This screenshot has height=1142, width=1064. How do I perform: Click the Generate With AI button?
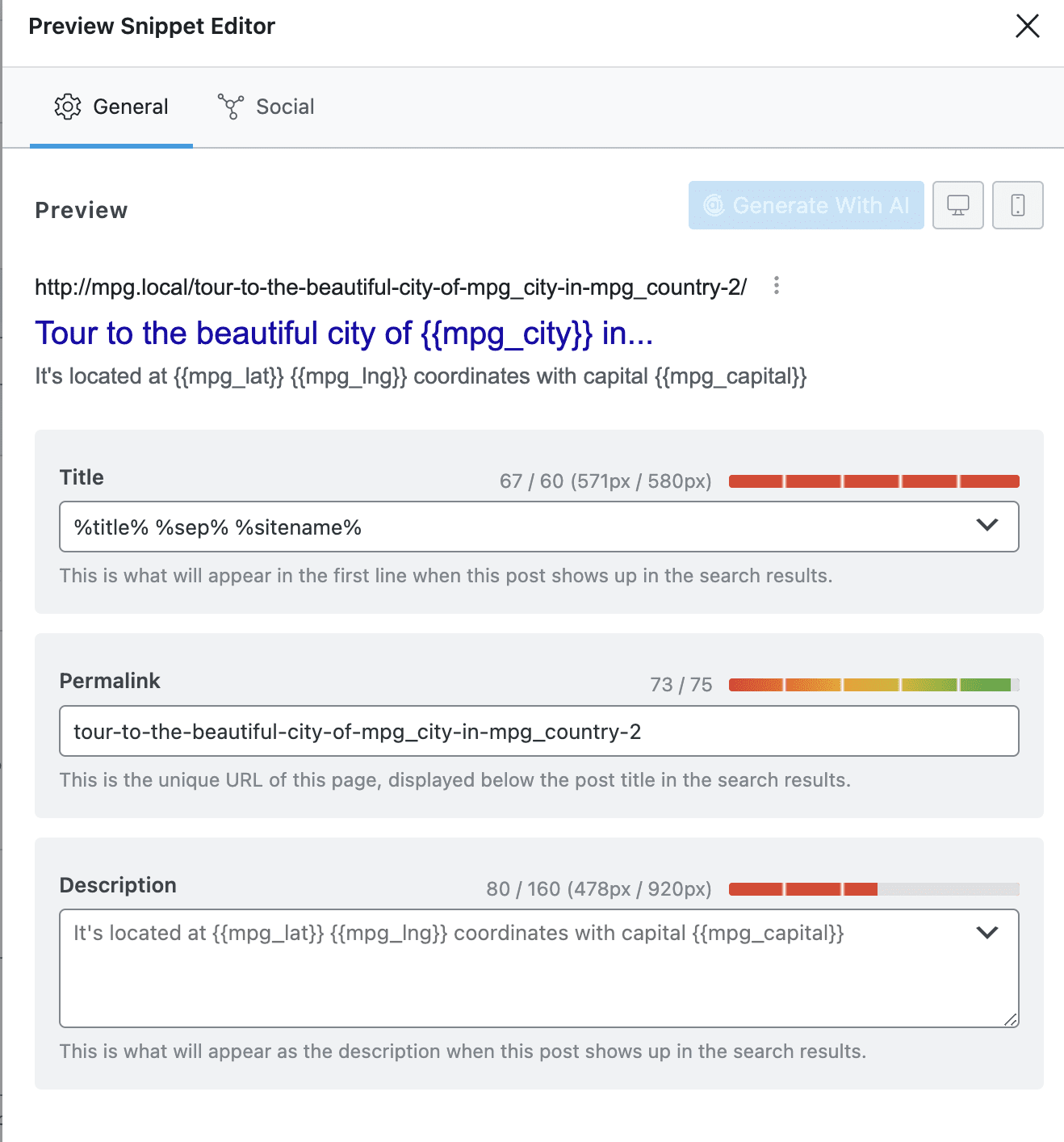(x=805, y=205)
